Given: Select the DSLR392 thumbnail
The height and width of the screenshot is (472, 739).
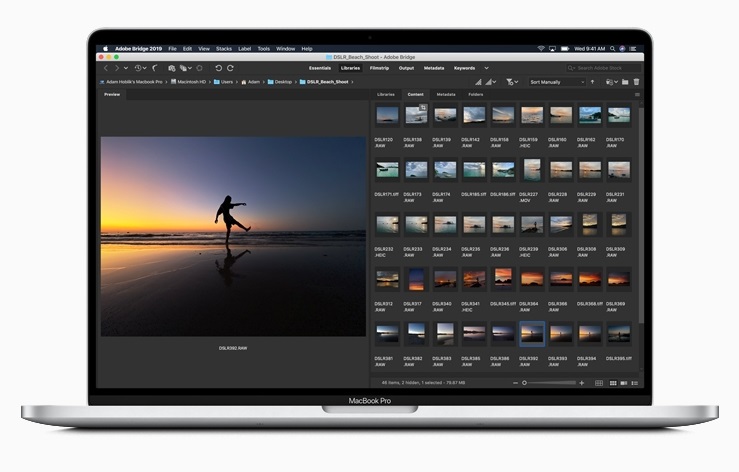Looking at the screenshot, I should tap(532, 334).
